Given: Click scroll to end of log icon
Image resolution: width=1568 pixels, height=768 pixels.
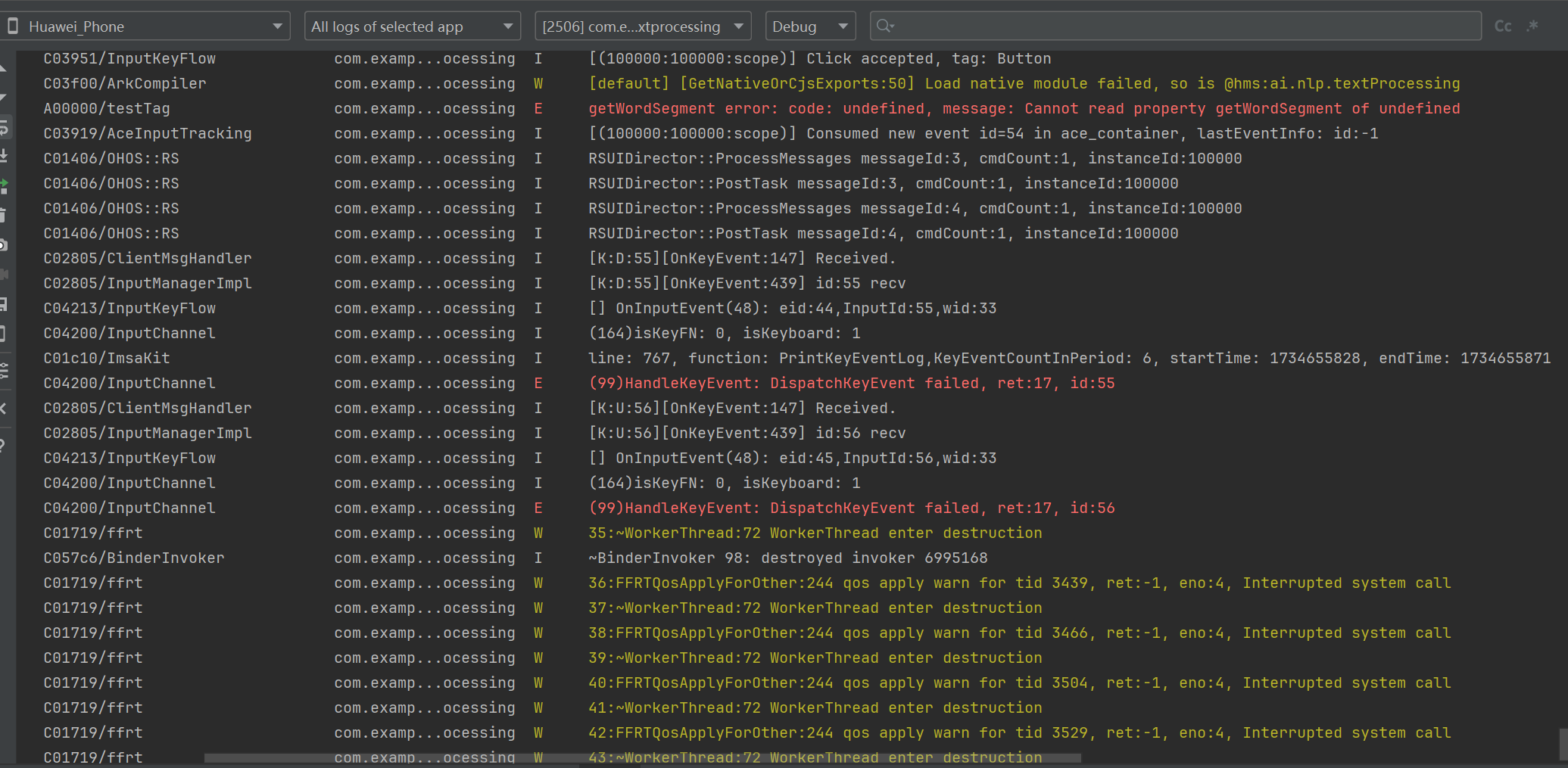Looking at the screenshot, I should coord(4,157).
